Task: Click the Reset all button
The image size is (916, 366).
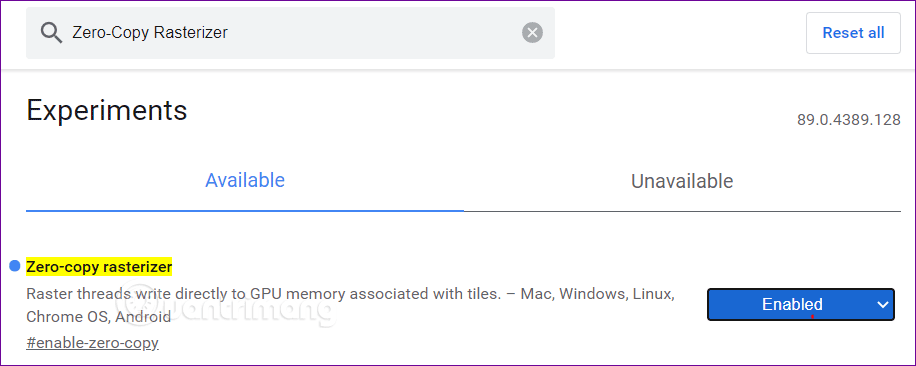Action: click(853, 33)
